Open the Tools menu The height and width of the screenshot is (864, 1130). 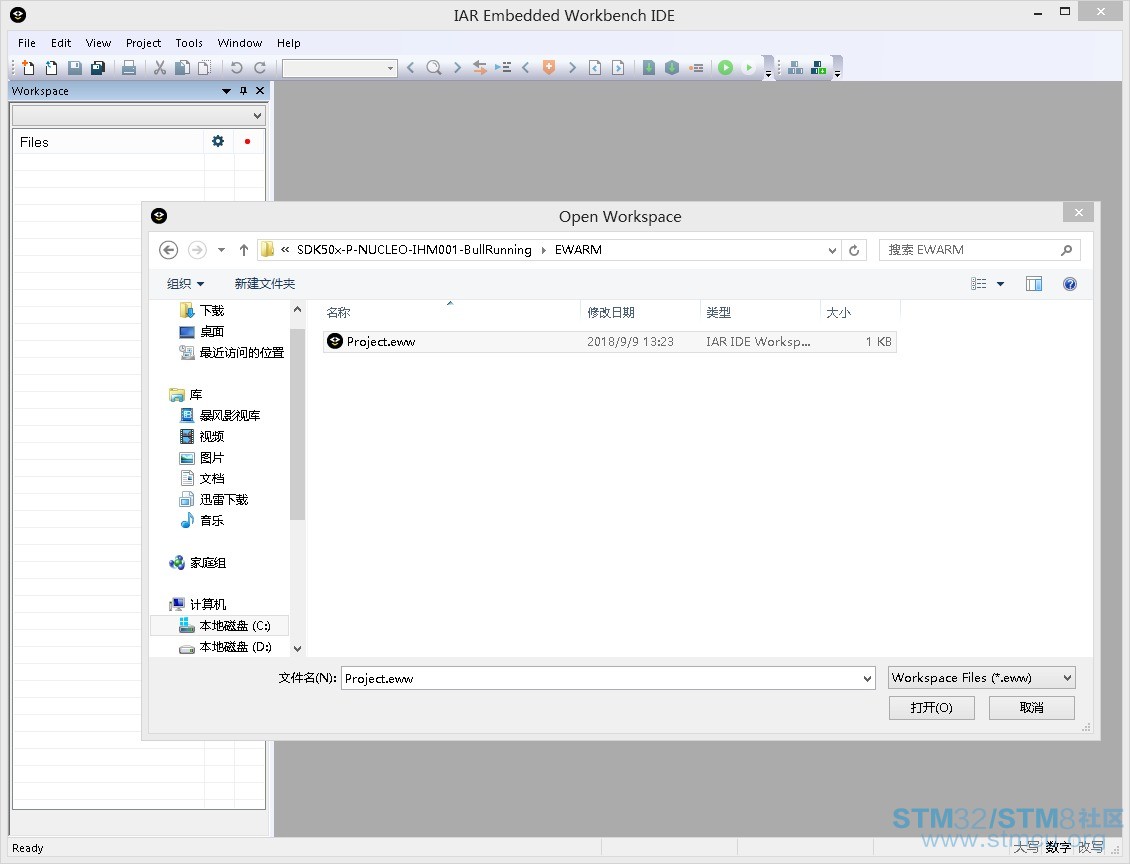[189, 43]
